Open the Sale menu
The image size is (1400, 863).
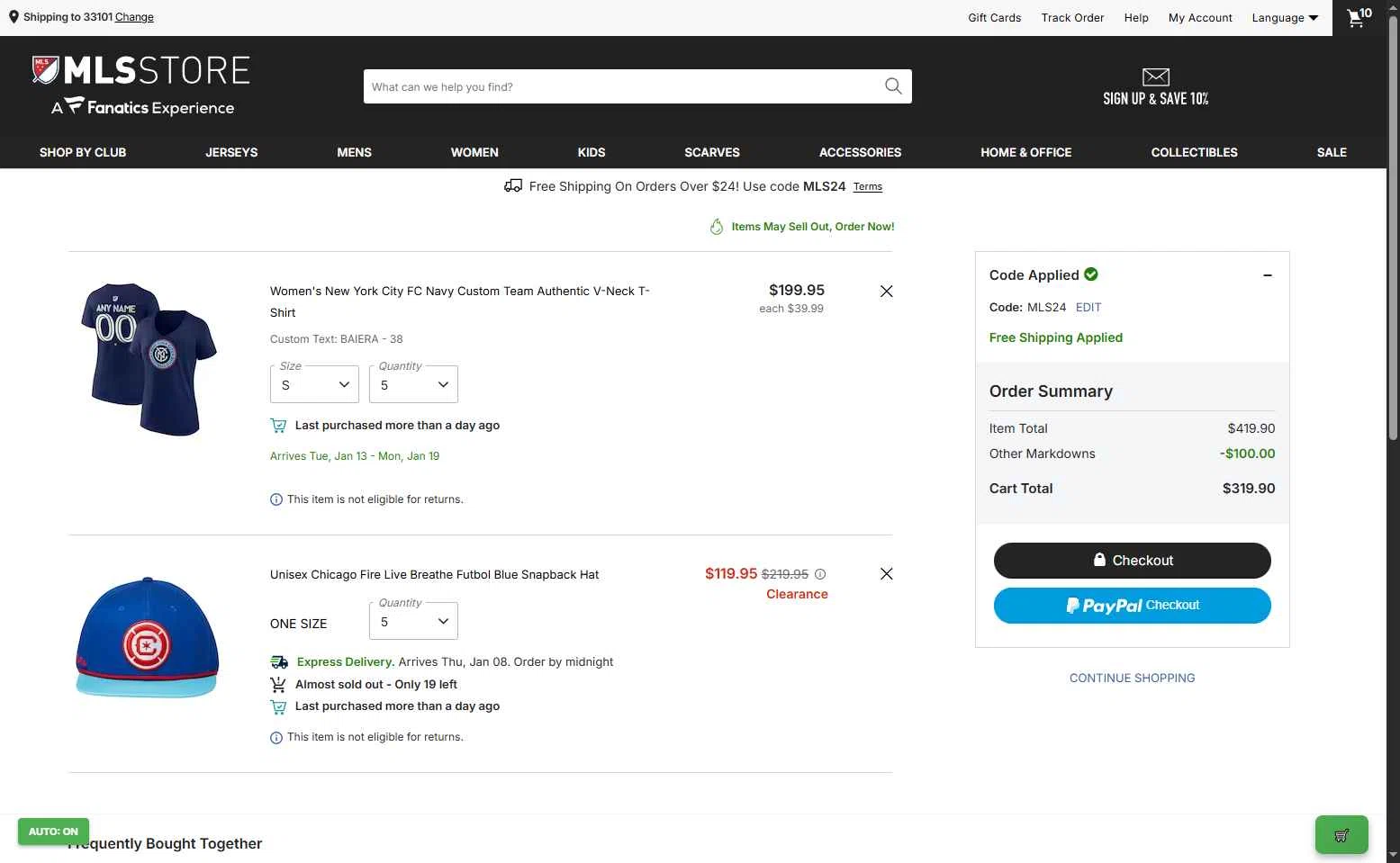[1332, 152]
